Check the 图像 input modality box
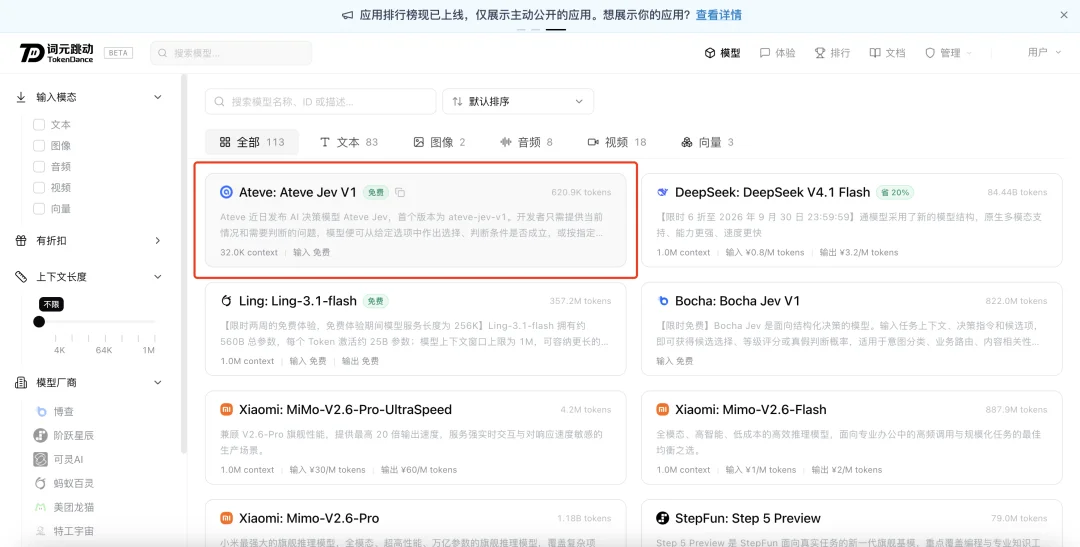 click(x=39, y=146)
